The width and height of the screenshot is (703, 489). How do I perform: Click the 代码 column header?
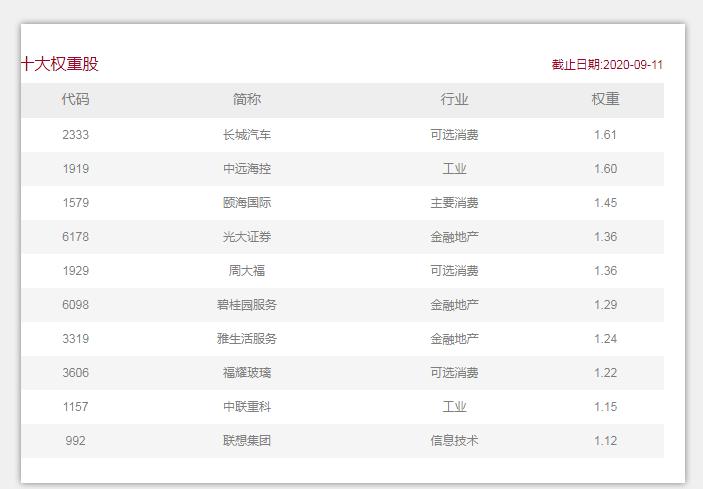coord(75,99)
